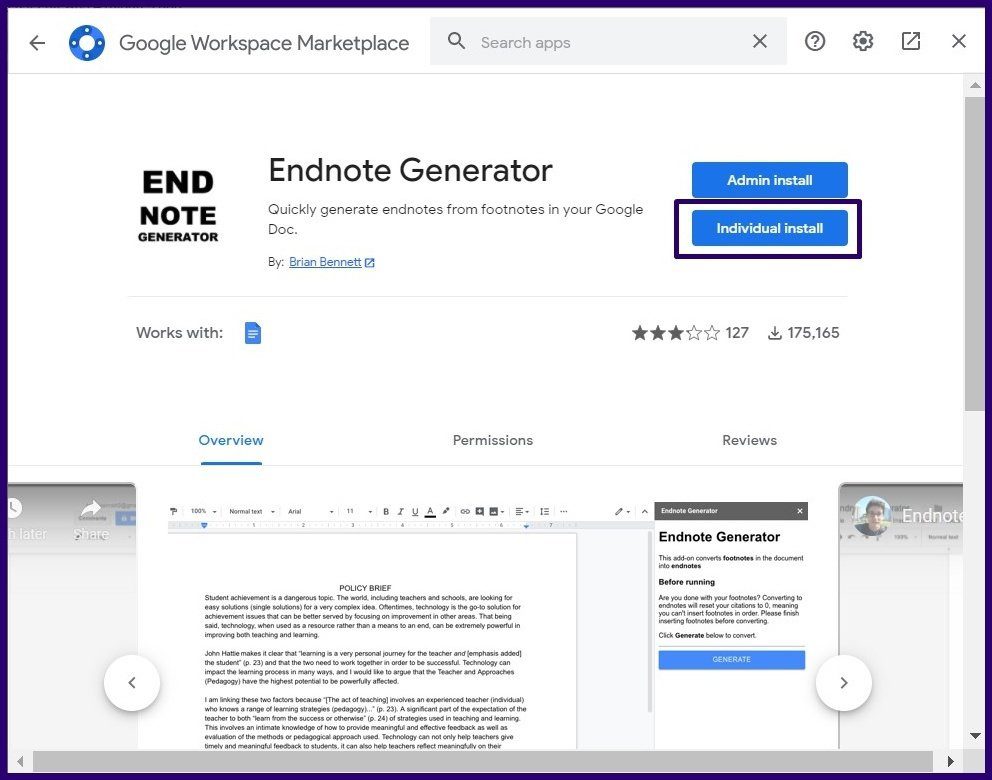Click the scroll down arrow
Viewport: 992px width, 780px height.
(975, 735)
